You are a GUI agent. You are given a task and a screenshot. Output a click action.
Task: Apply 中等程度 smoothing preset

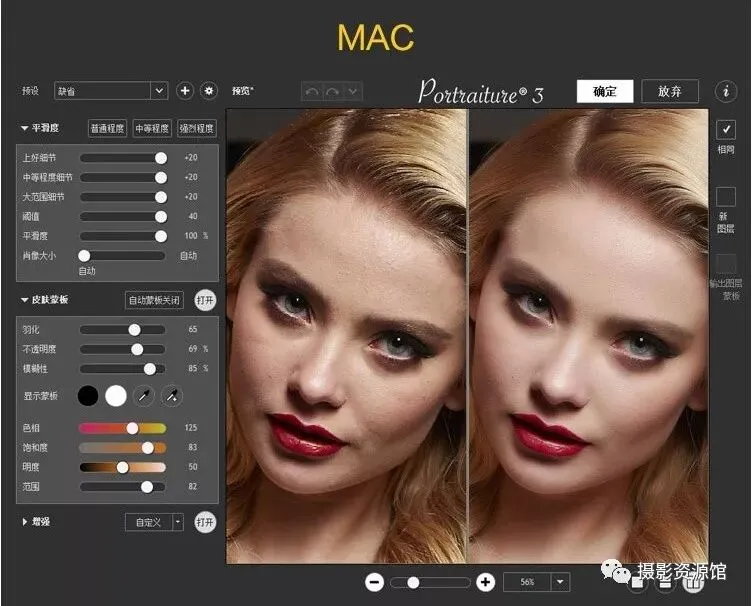tap(152, 128)
